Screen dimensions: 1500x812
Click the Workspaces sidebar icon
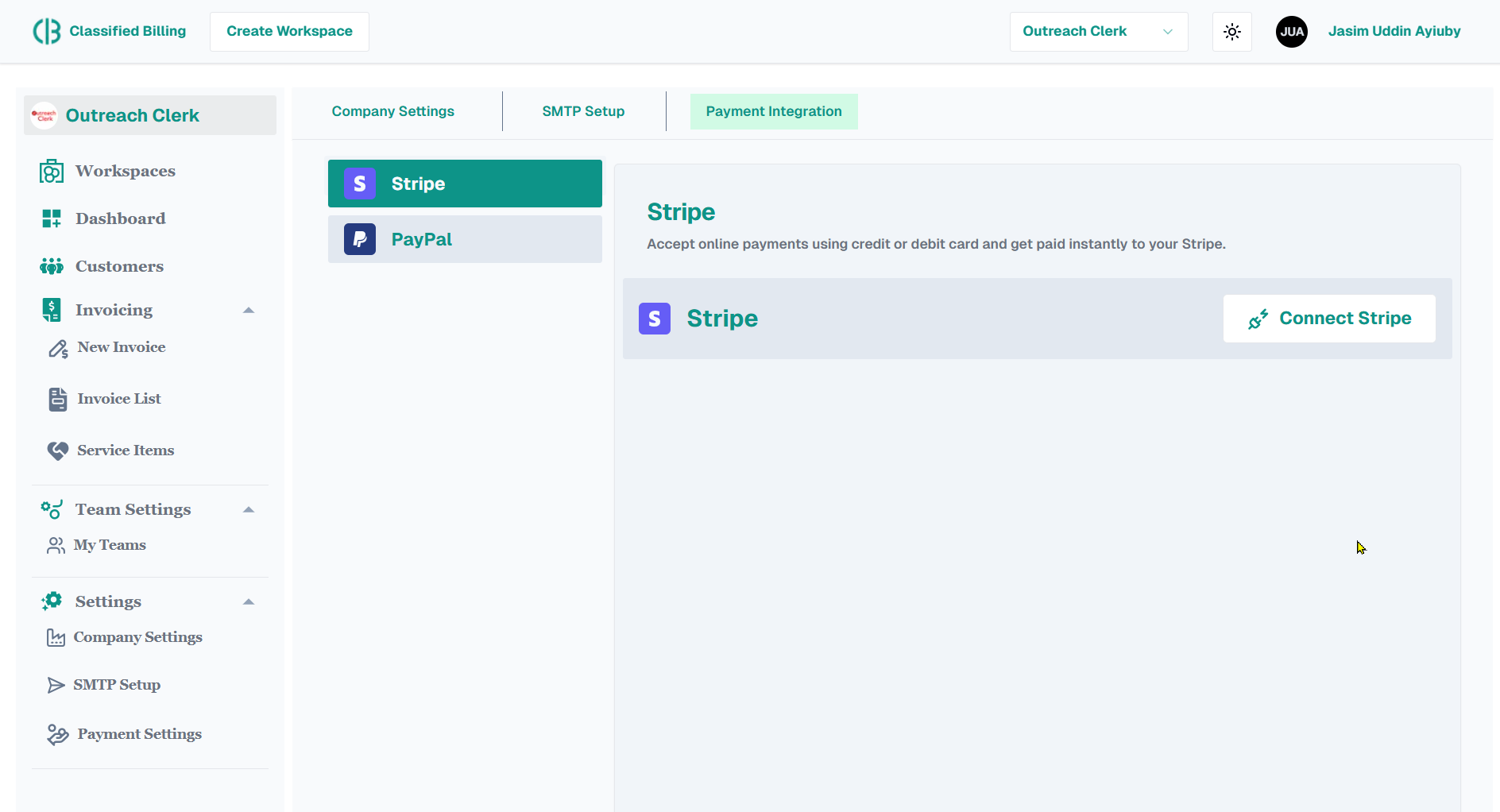52,171
